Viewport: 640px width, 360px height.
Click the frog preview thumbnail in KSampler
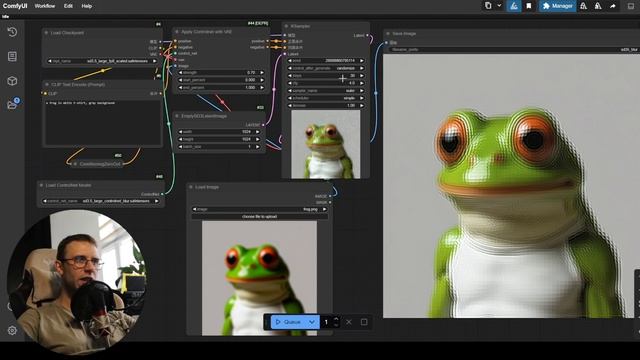326,144
